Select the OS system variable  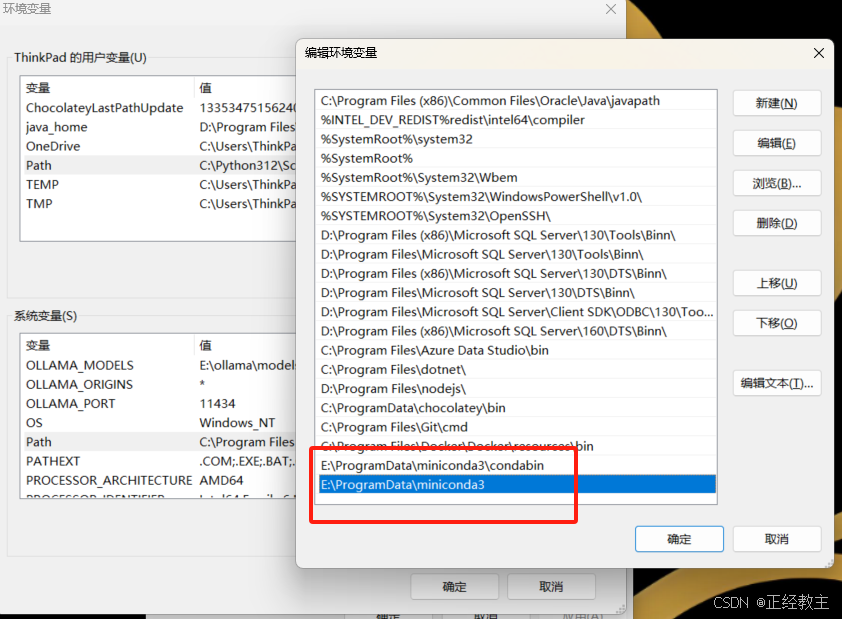158,423
